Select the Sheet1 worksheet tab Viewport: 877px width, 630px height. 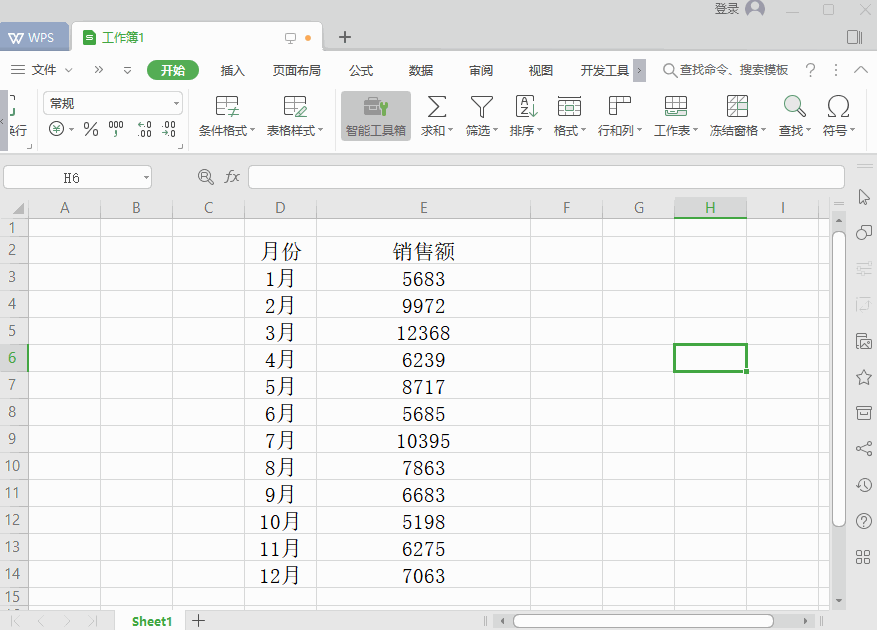[151, 620]
